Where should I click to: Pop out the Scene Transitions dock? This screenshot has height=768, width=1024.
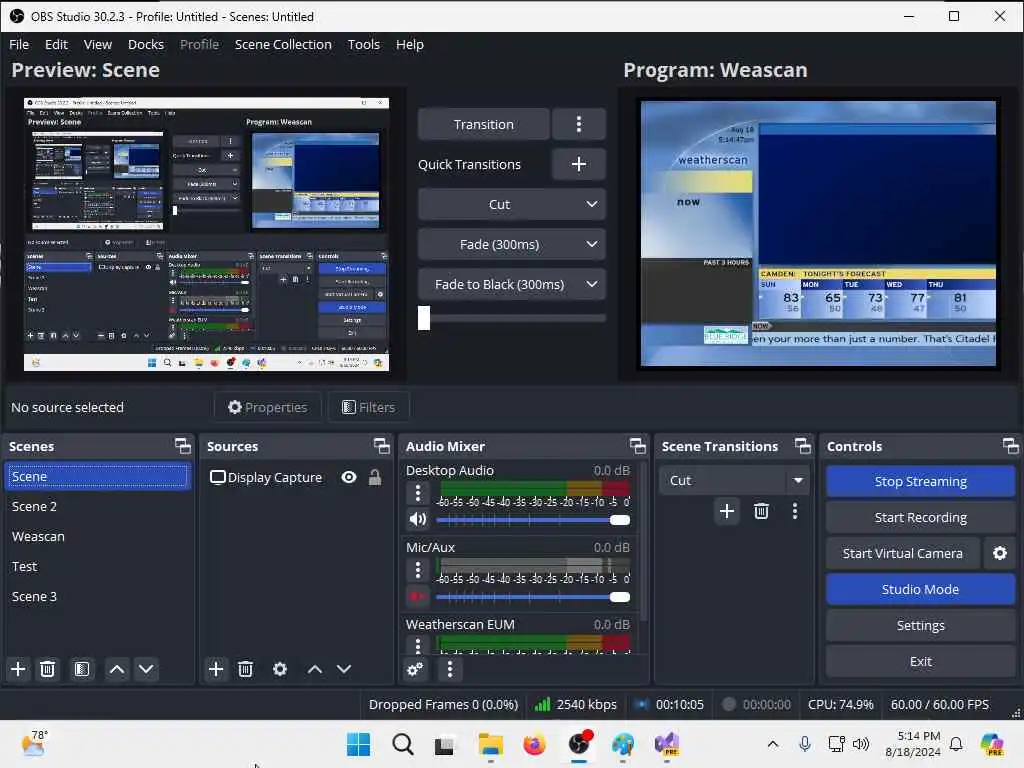coord(803,446)
